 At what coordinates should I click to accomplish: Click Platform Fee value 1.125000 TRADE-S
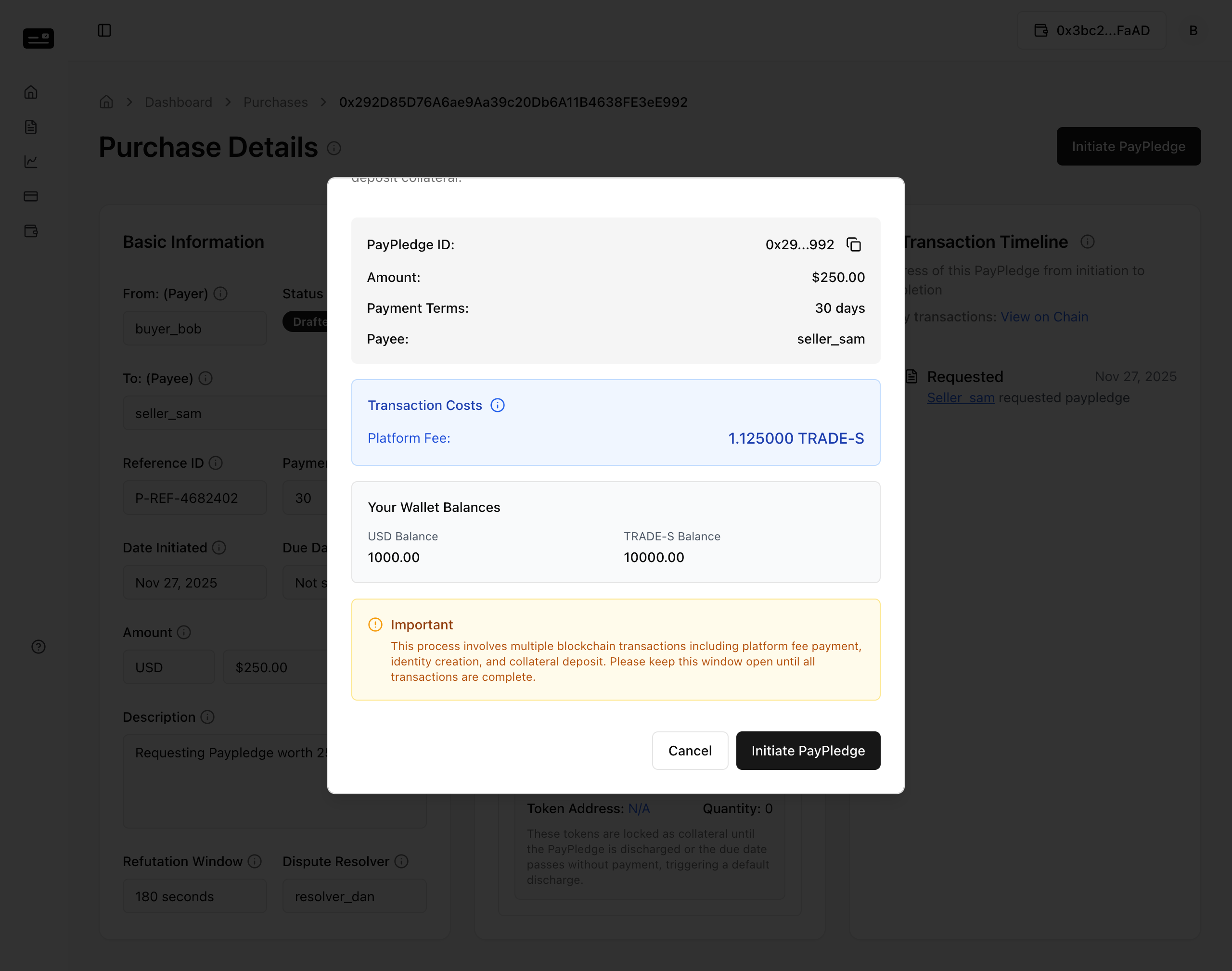coord(796,438)
